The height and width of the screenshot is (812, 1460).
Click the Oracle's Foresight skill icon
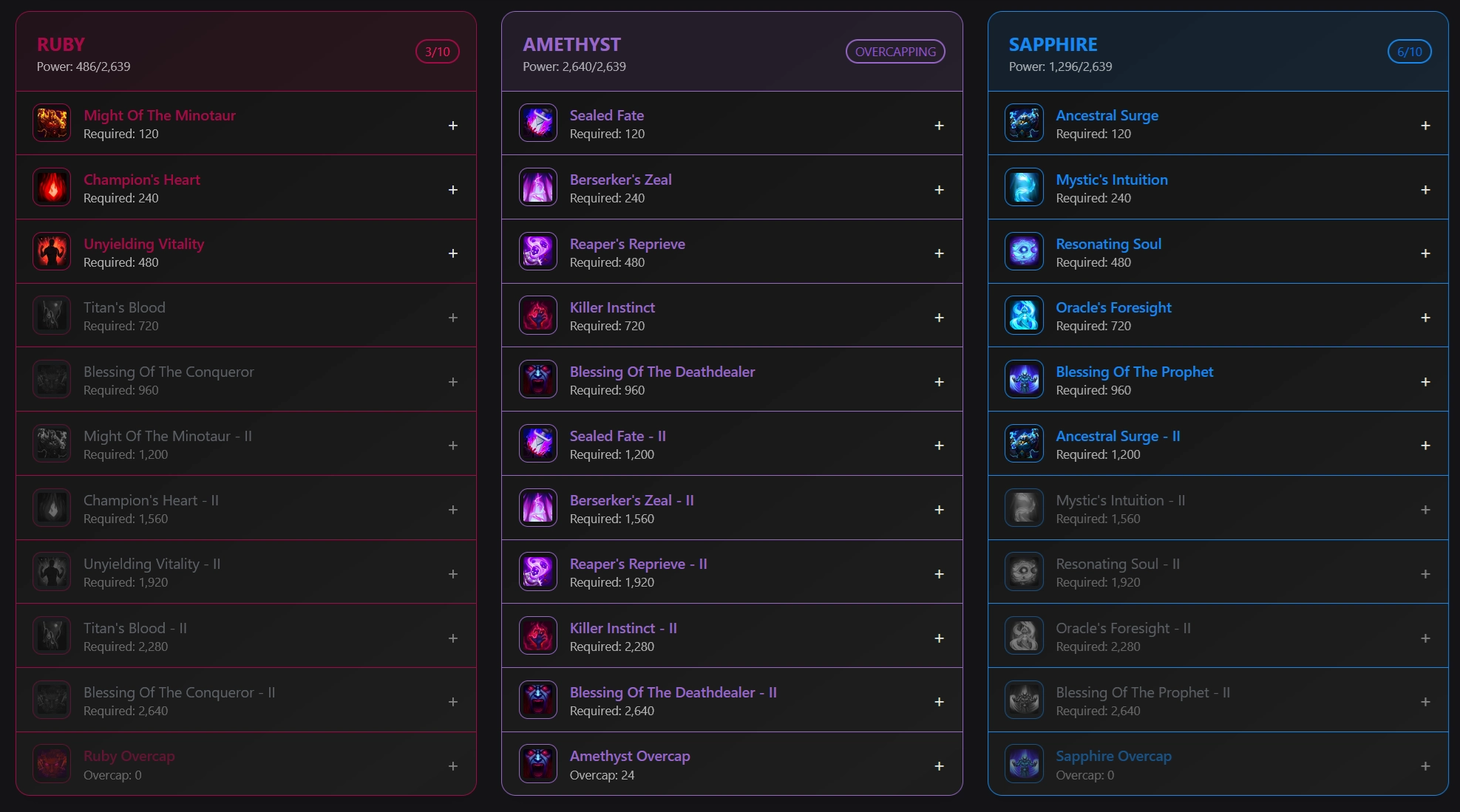(1025, 315)
